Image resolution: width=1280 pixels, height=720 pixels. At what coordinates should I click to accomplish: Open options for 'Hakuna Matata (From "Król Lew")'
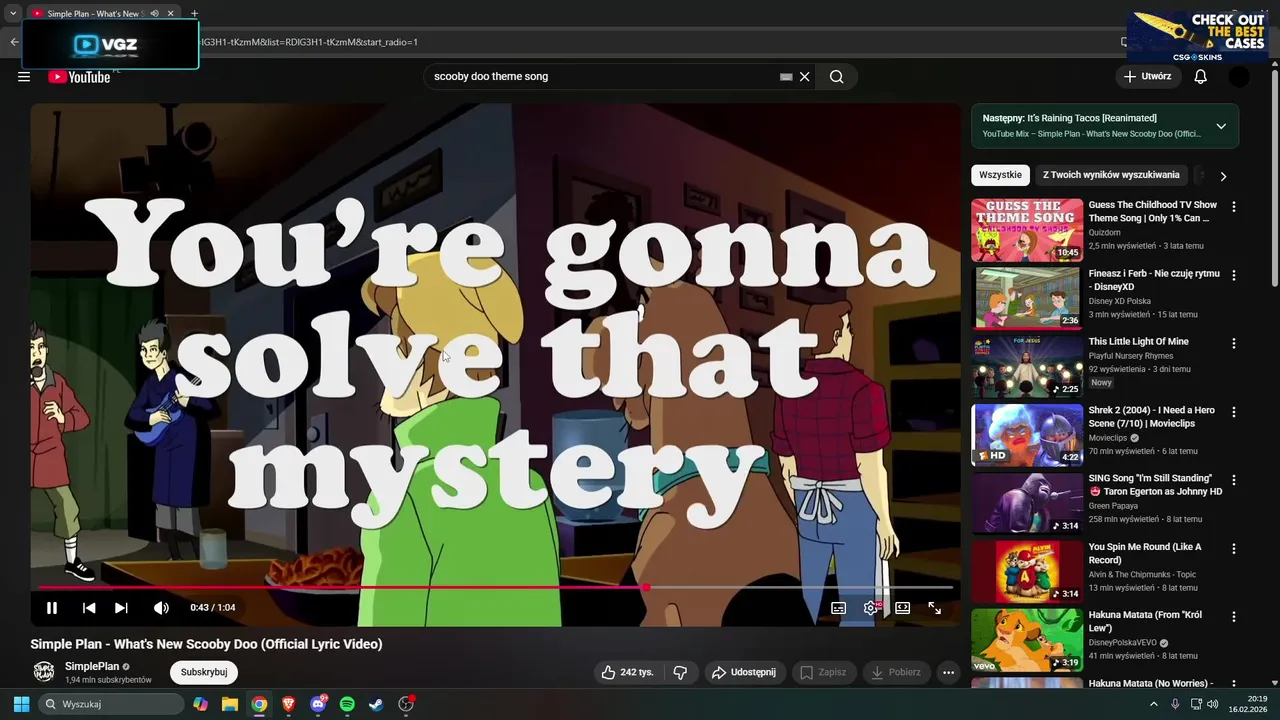(x=1233, y=617)
